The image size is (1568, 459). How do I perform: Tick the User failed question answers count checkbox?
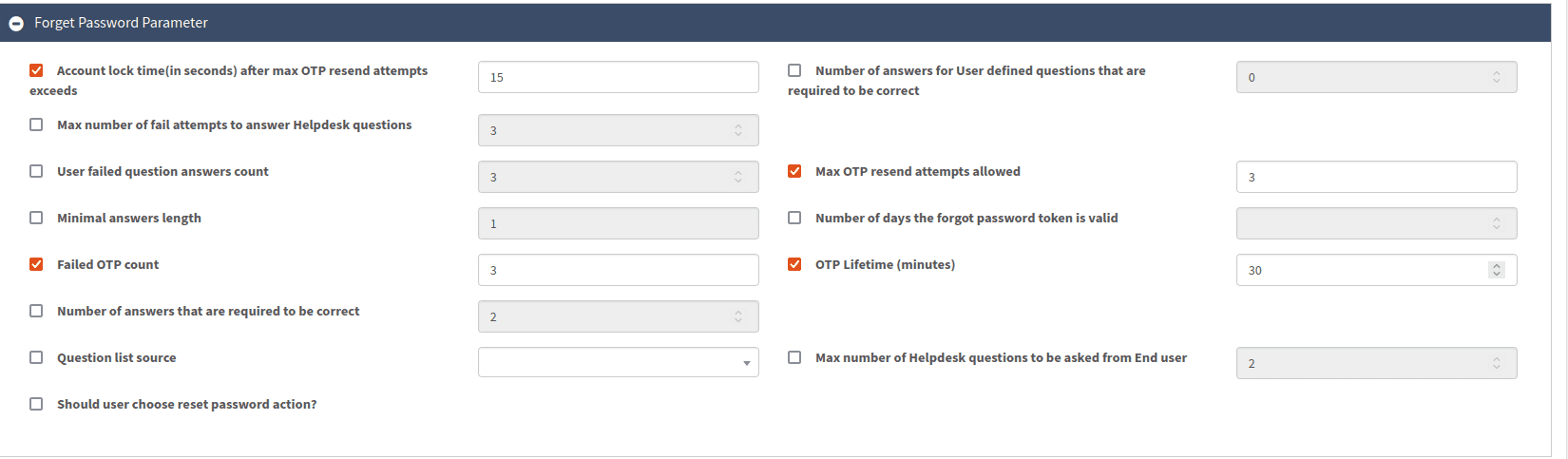tap(36, 171)
